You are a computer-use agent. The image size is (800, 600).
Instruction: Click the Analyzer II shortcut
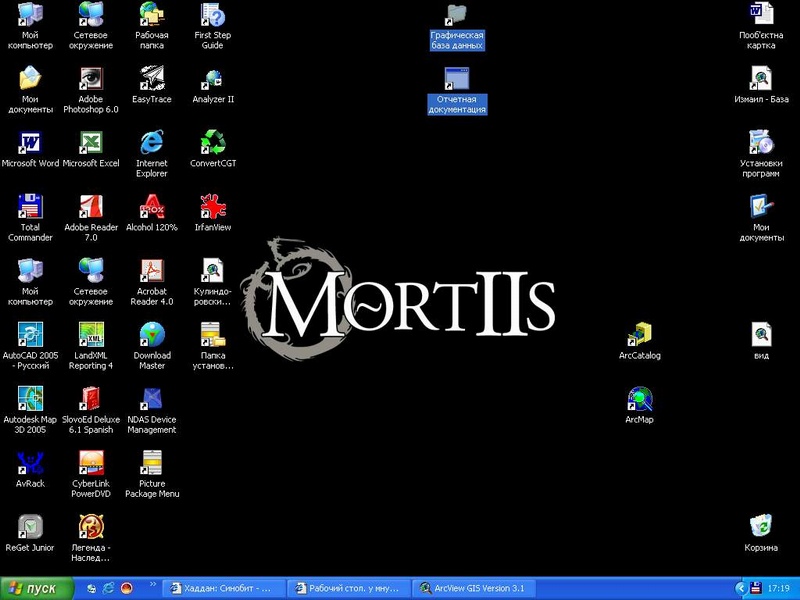click(x=213, y=85)
